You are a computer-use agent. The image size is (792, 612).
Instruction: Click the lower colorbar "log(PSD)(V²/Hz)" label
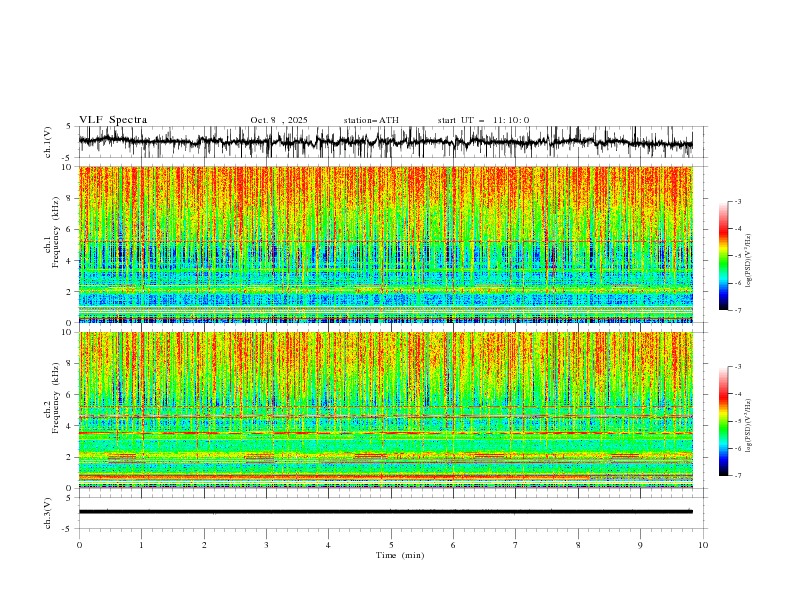749,426
